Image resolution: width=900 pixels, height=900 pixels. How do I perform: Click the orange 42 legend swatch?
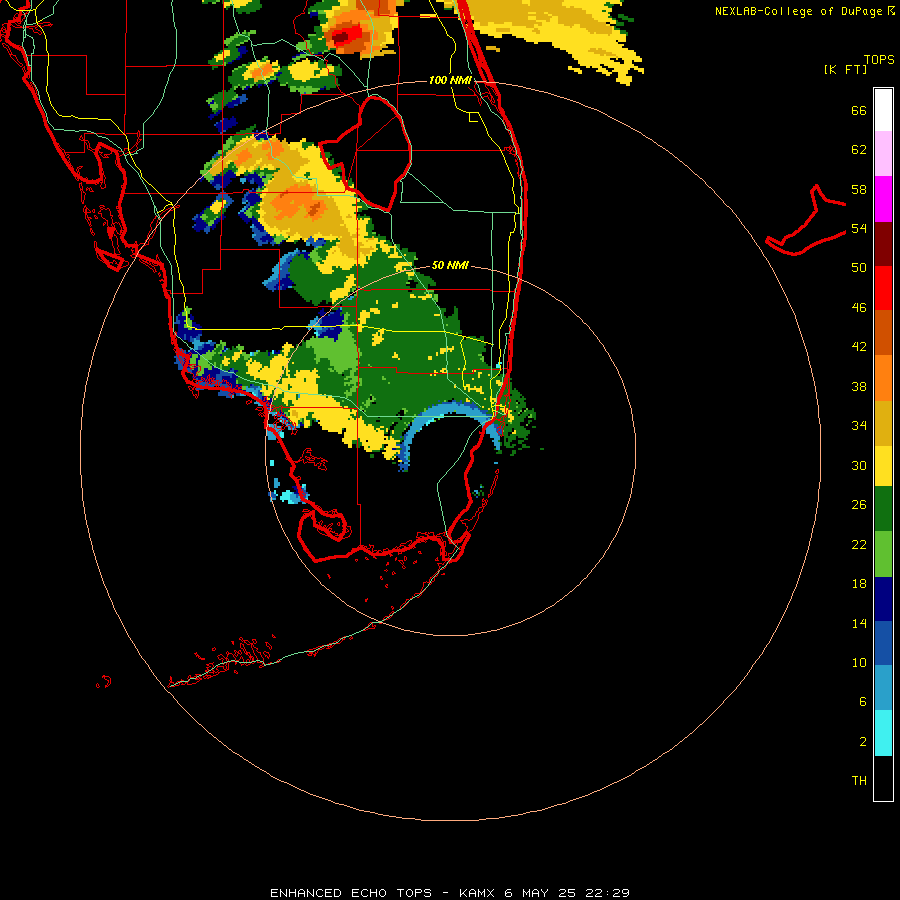(x=883, y=378)
